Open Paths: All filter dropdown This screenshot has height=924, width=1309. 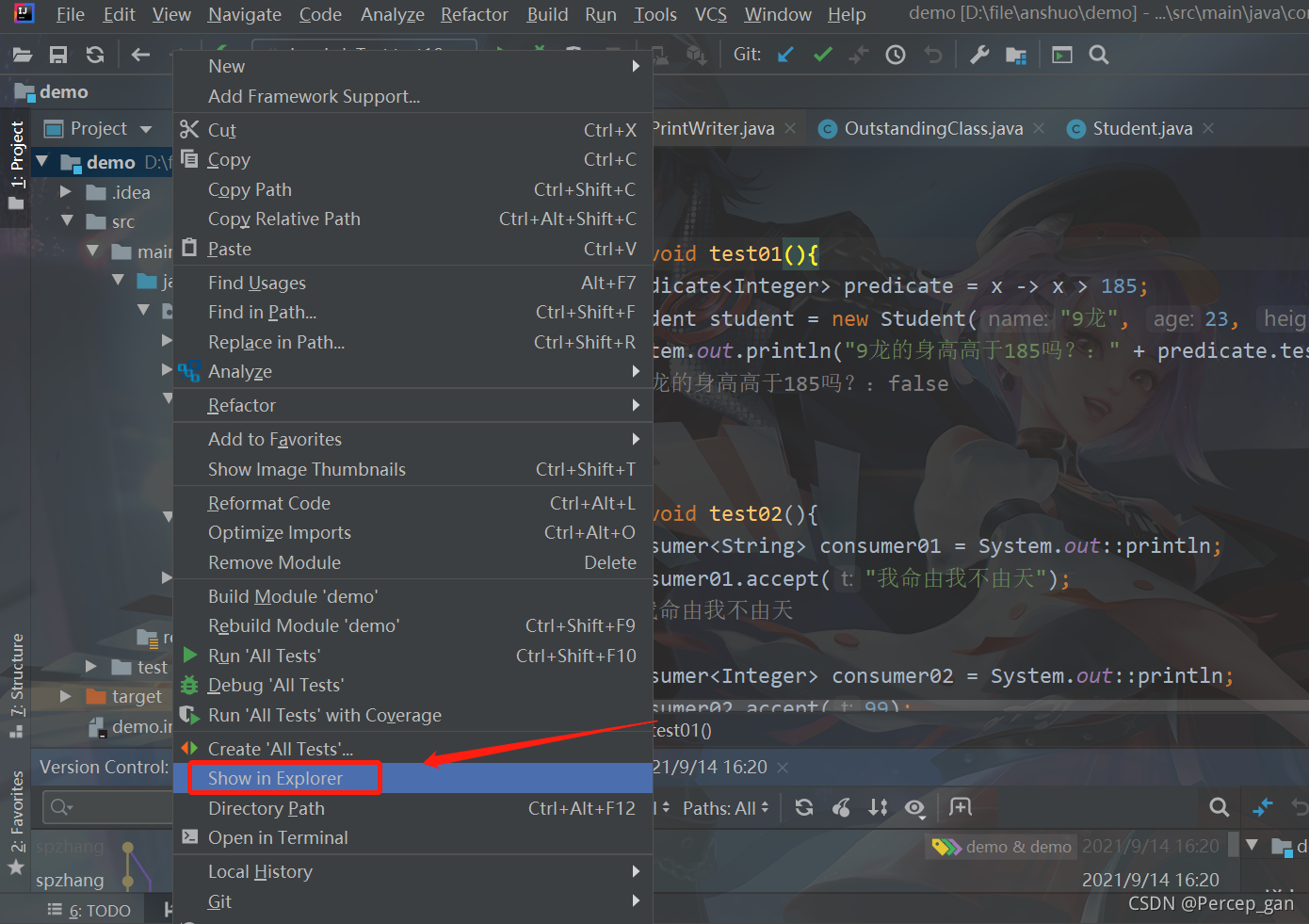[726, 808]
